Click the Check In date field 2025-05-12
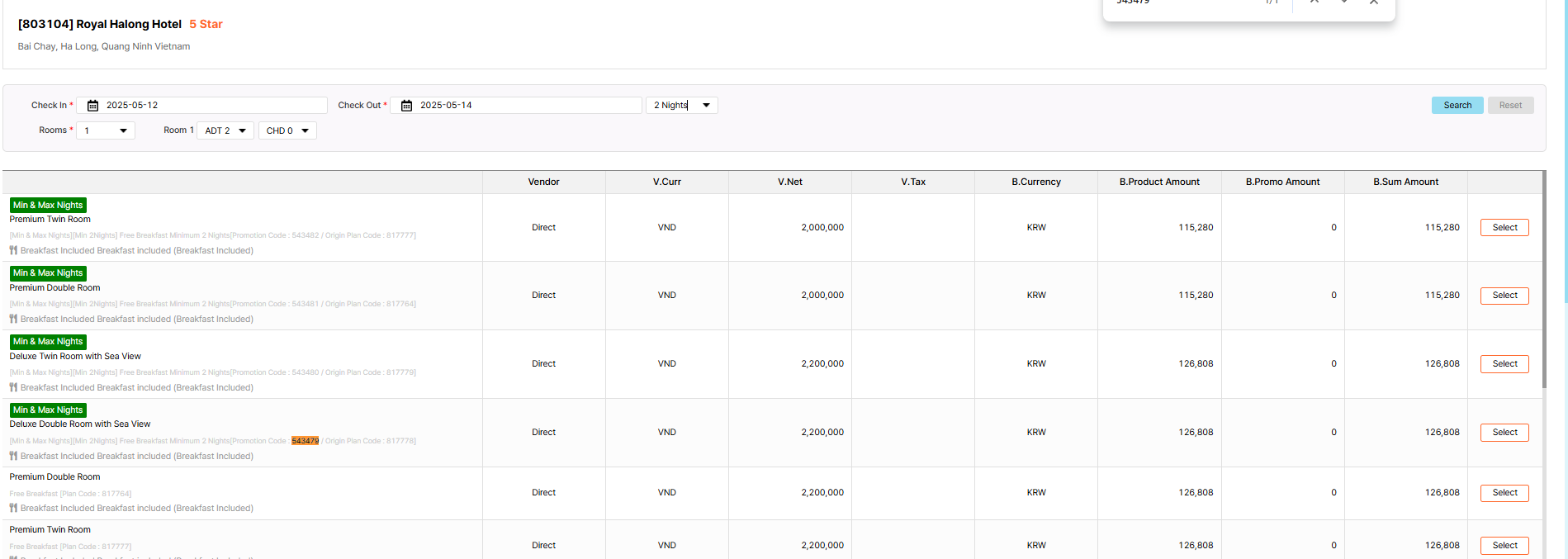Viewport: 1568px width, 559px height. point(202,106)
